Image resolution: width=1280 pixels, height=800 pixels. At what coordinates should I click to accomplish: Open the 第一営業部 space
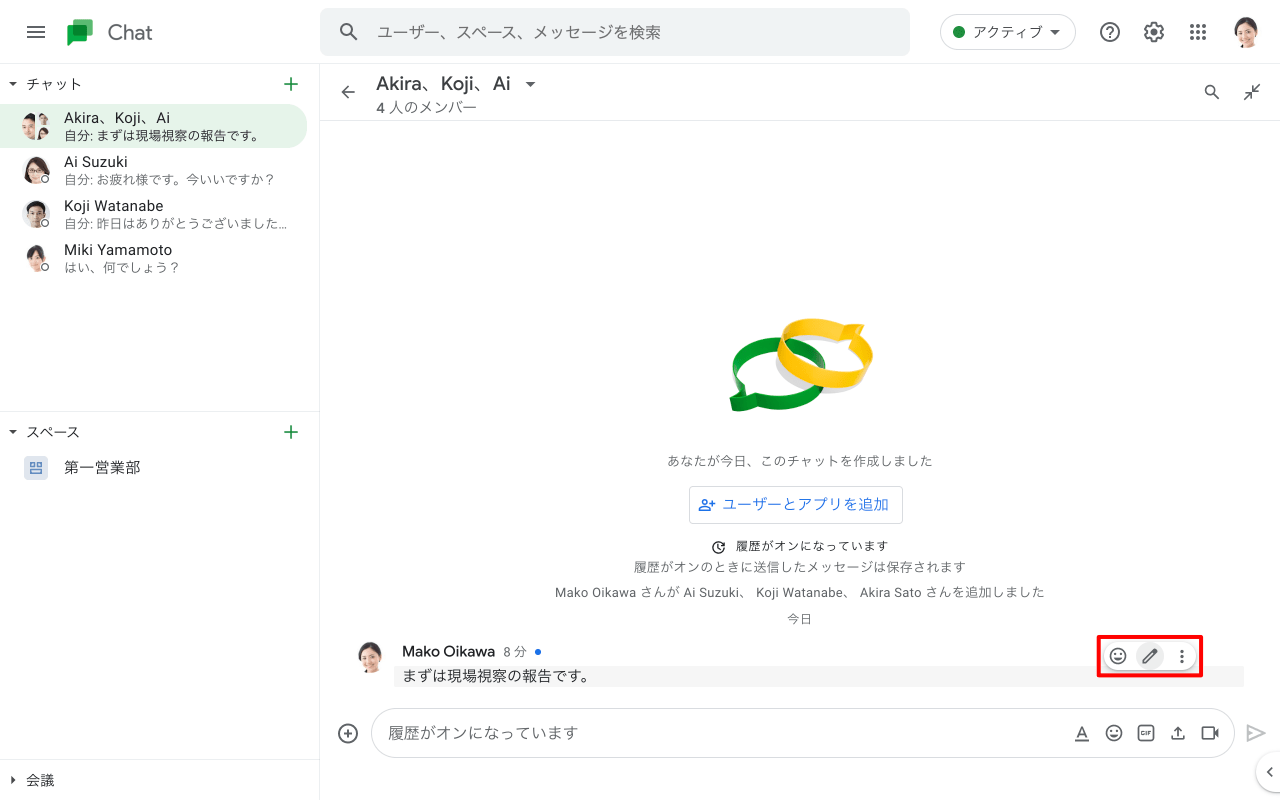tap(153, 467)
